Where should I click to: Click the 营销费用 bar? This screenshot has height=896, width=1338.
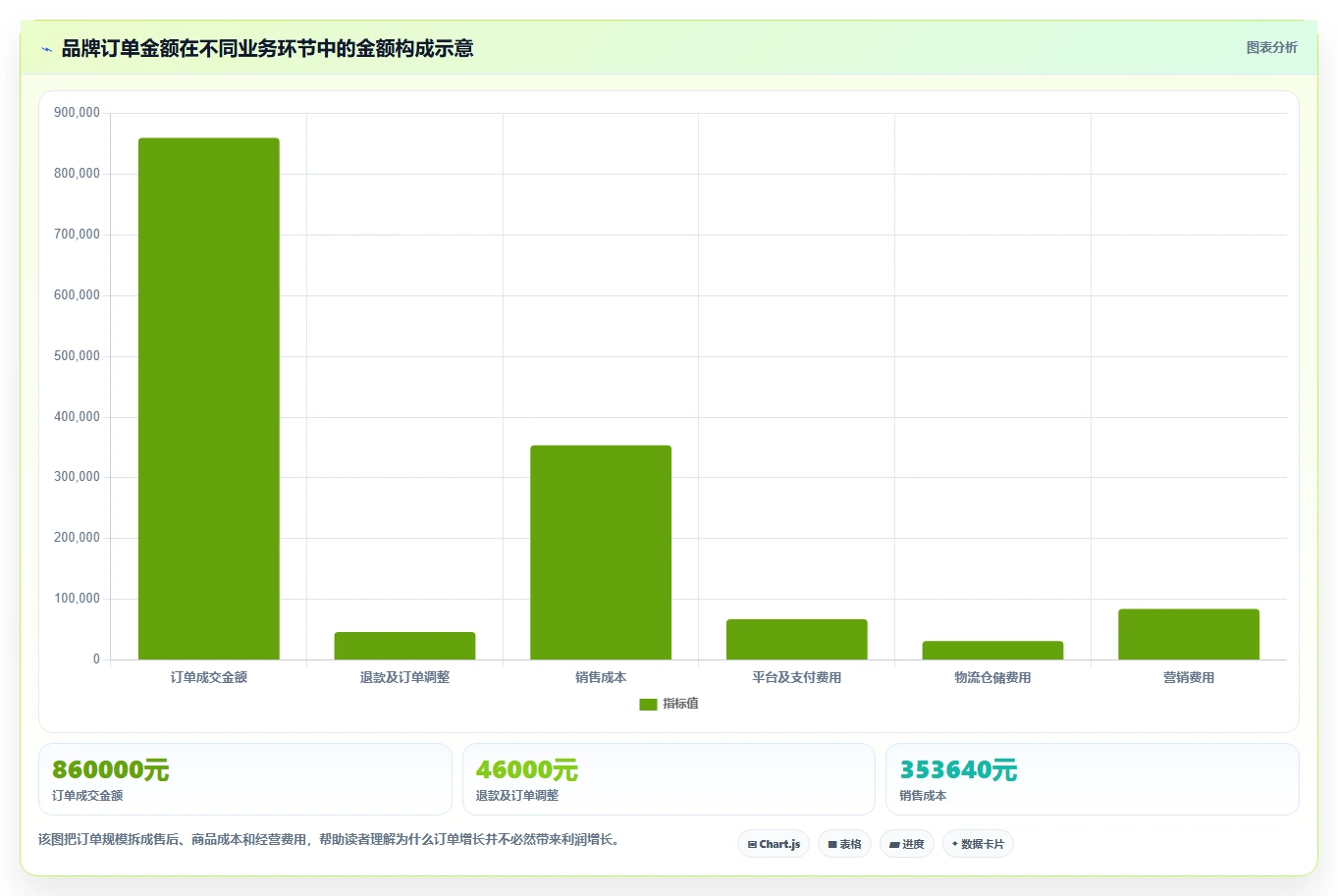click(x=1188, y=634)
